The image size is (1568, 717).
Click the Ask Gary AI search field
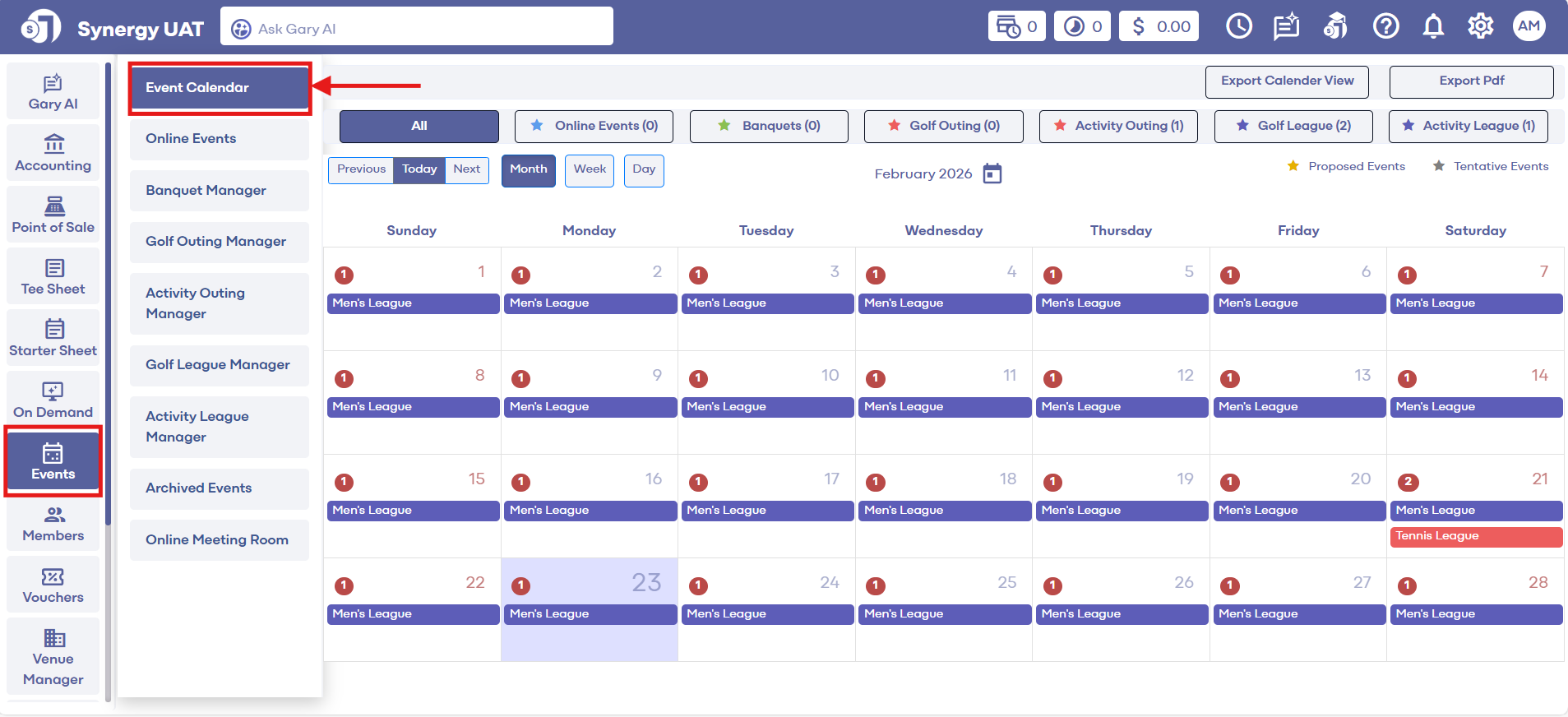[417, 29]
